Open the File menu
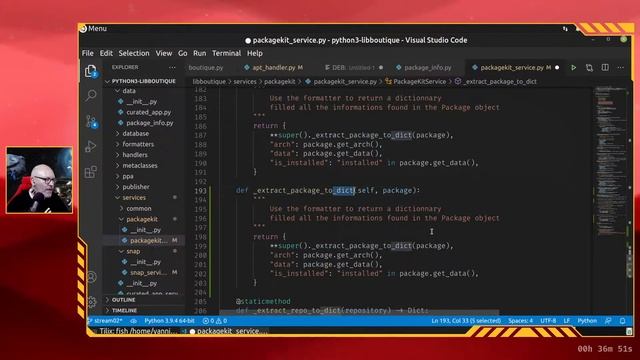The height and width of the screenshot is (360, 640). [87, 53]
